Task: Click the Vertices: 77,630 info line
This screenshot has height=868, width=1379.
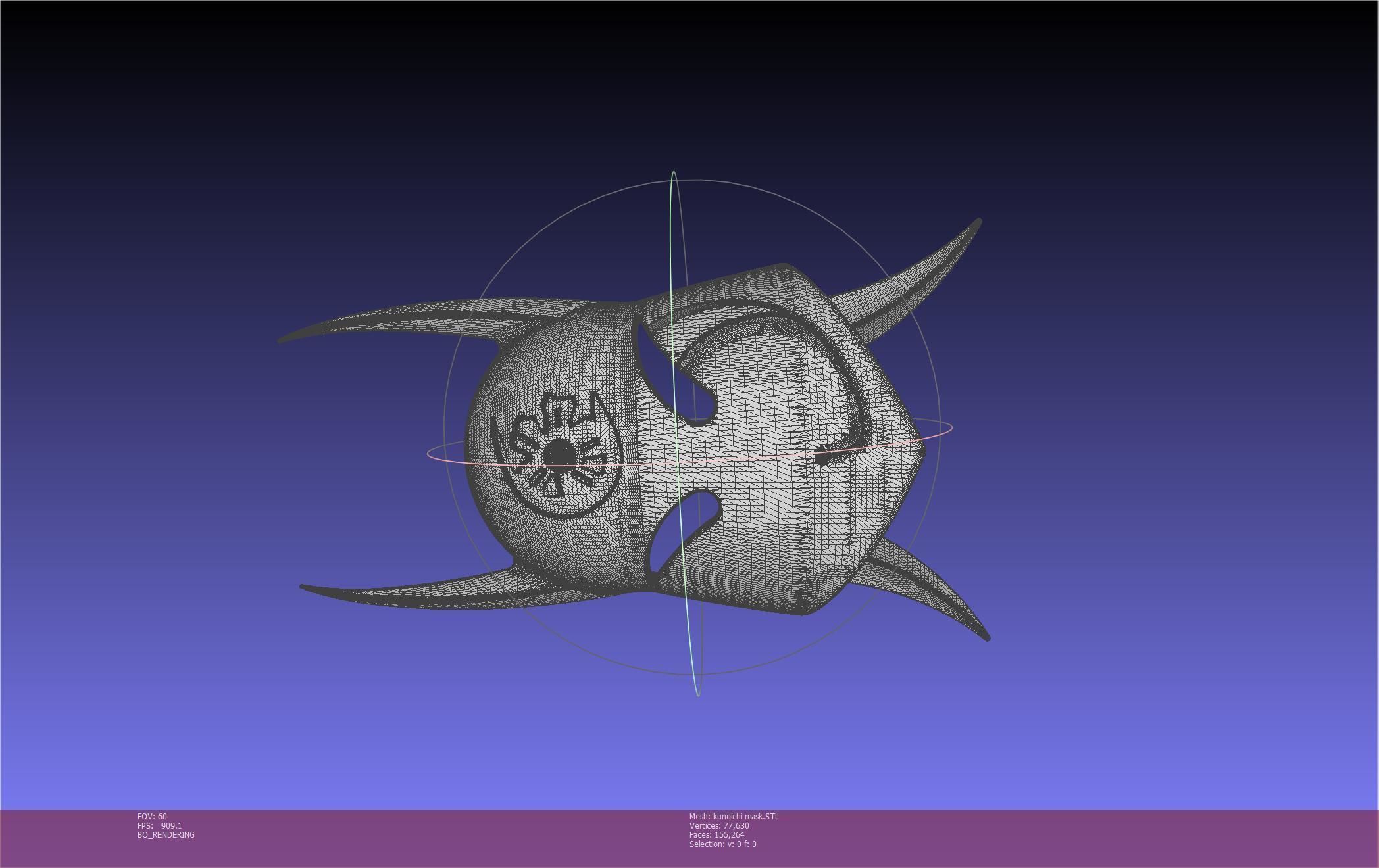Action: [x=719, y=826]
